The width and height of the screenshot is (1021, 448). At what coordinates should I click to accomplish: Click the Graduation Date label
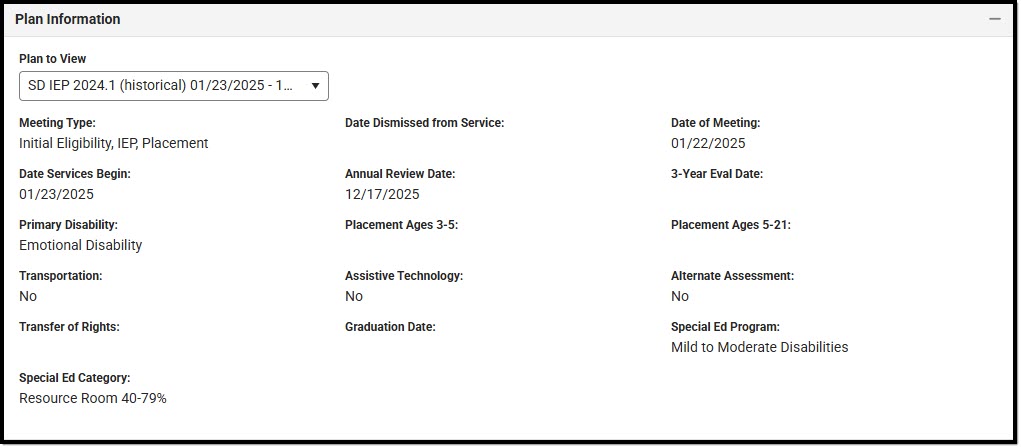click(x=390, y=327)
